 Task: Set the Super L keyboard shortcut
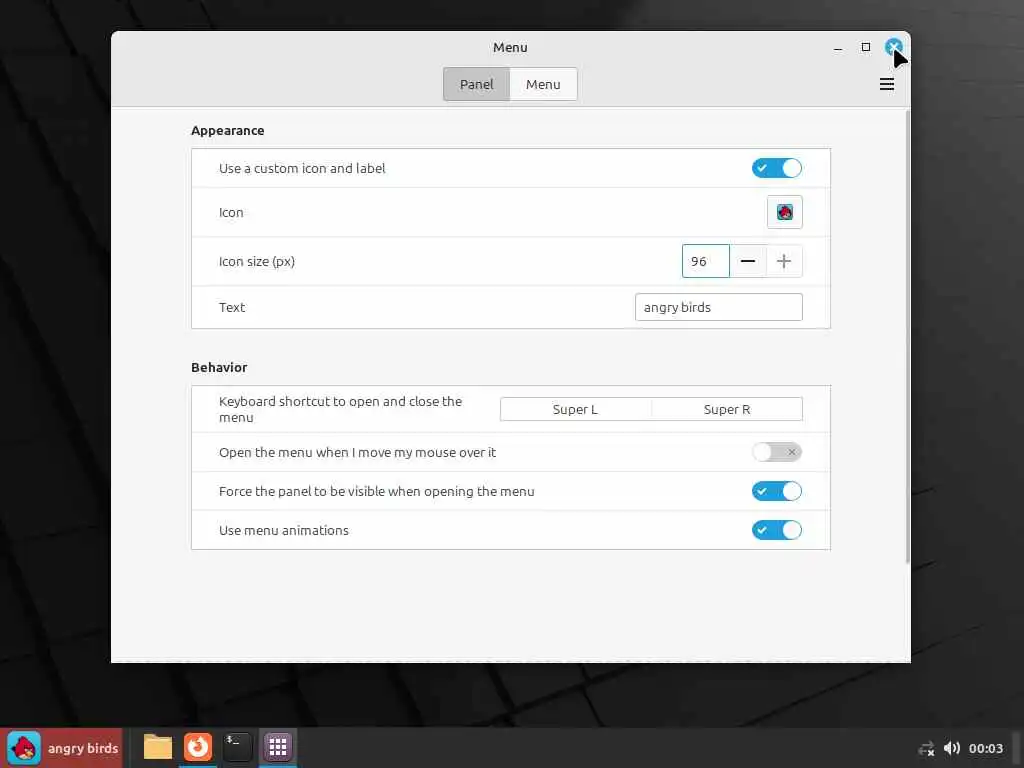[575, 409]
